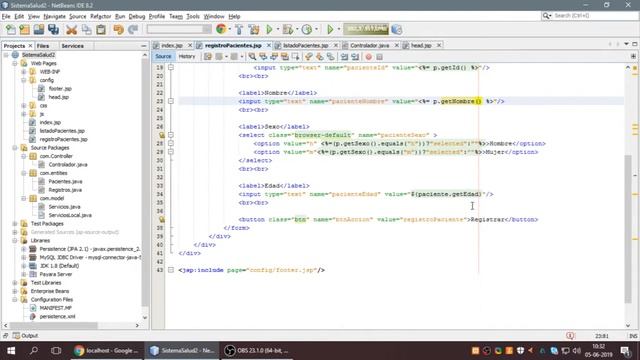Viewport: 640px width, 360px height.
Task: Build the project with the hammer icon
Action: pyautogui.click(x=239, y=29)
